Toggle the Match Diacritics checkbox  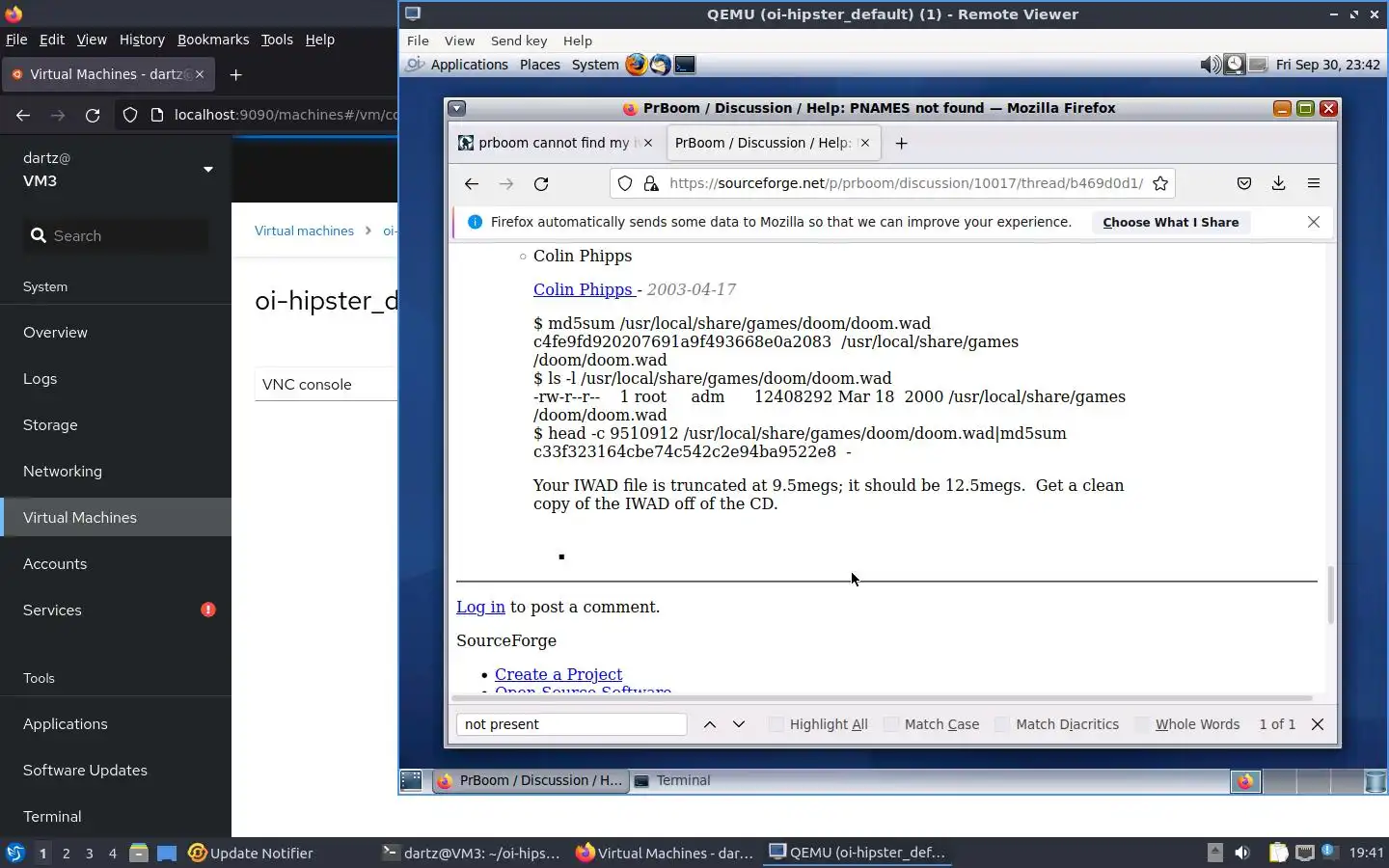pyautogui.click(x=1002, y=724)
